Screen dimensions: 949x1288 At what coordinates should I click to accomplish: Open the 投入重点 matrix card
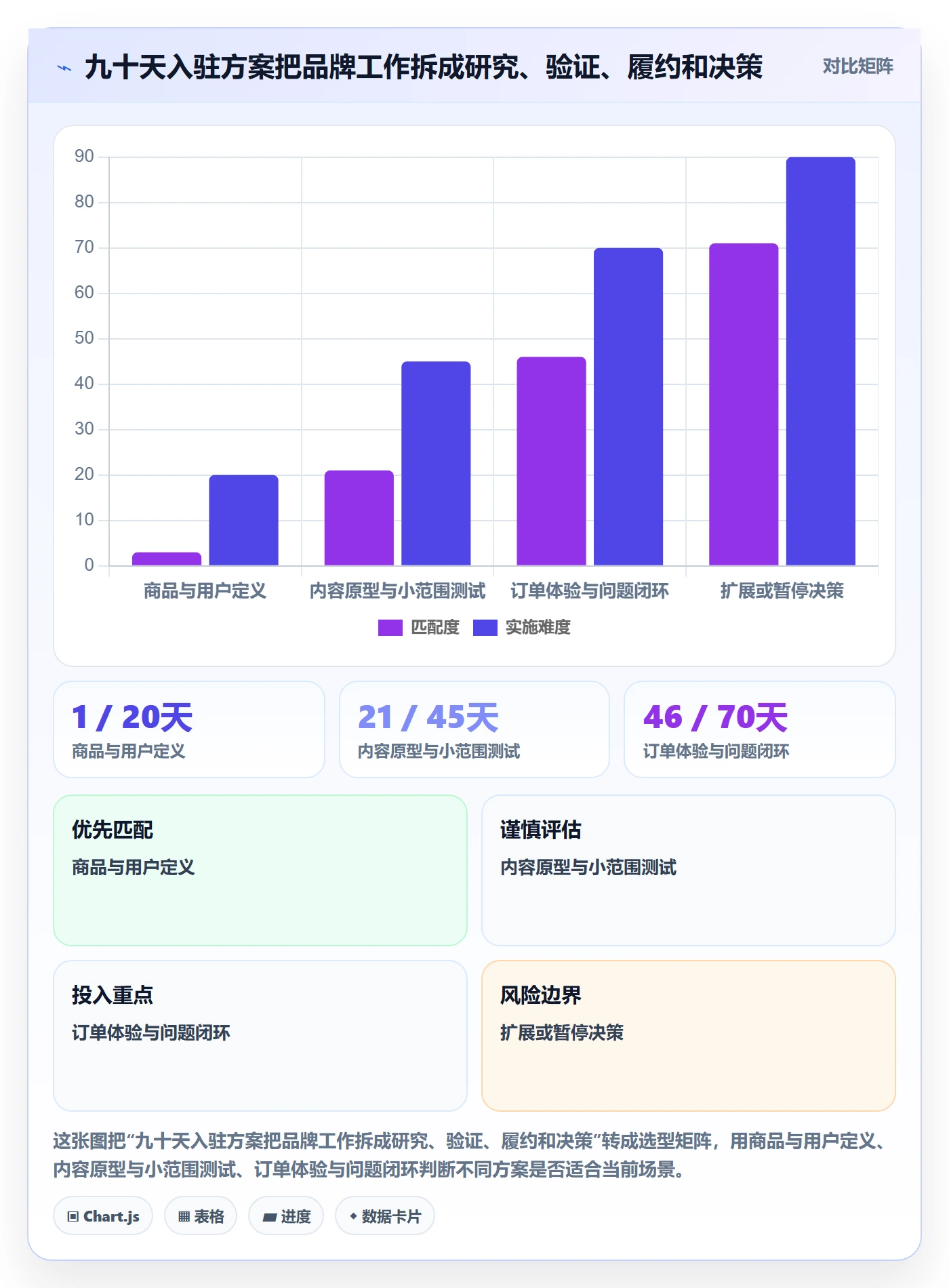click(260, 1036)
